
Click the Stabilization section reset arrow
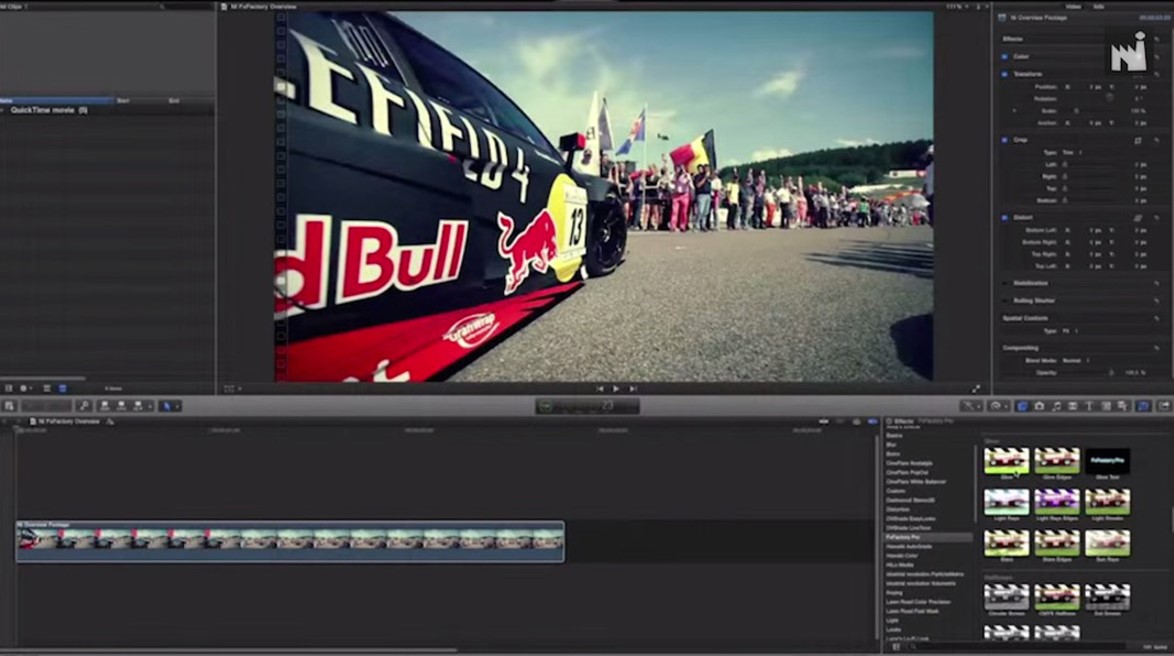coord(1158,284)
